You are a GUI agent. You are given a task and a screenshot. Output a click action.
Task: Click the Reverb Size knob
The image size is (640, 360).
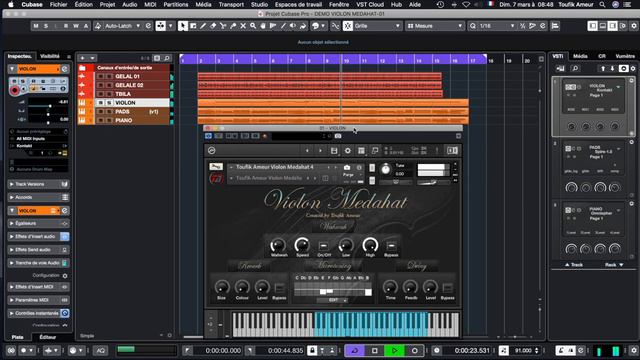point(222,287)
